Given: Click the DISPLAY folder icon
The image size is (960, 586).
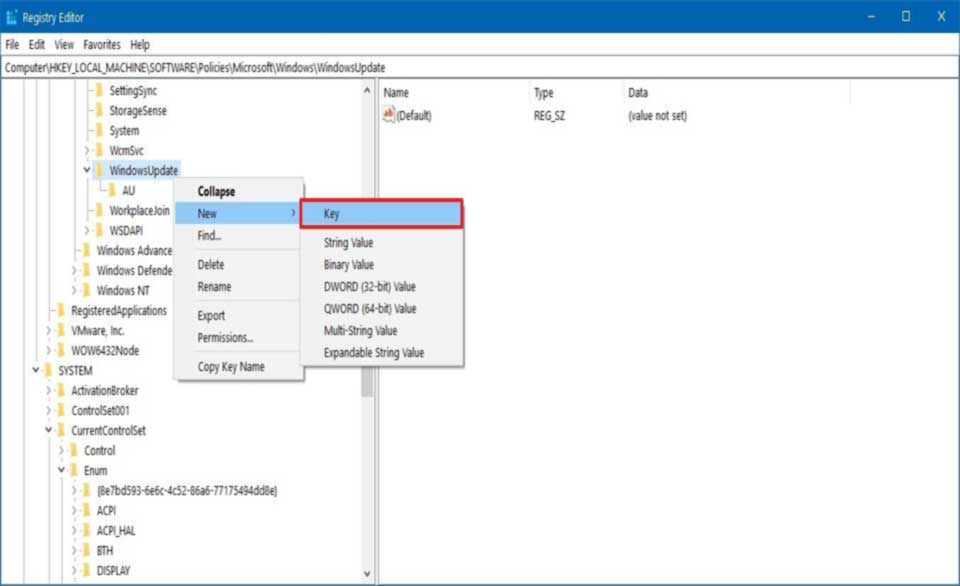Looking at the screenshot, I should 86,571.
